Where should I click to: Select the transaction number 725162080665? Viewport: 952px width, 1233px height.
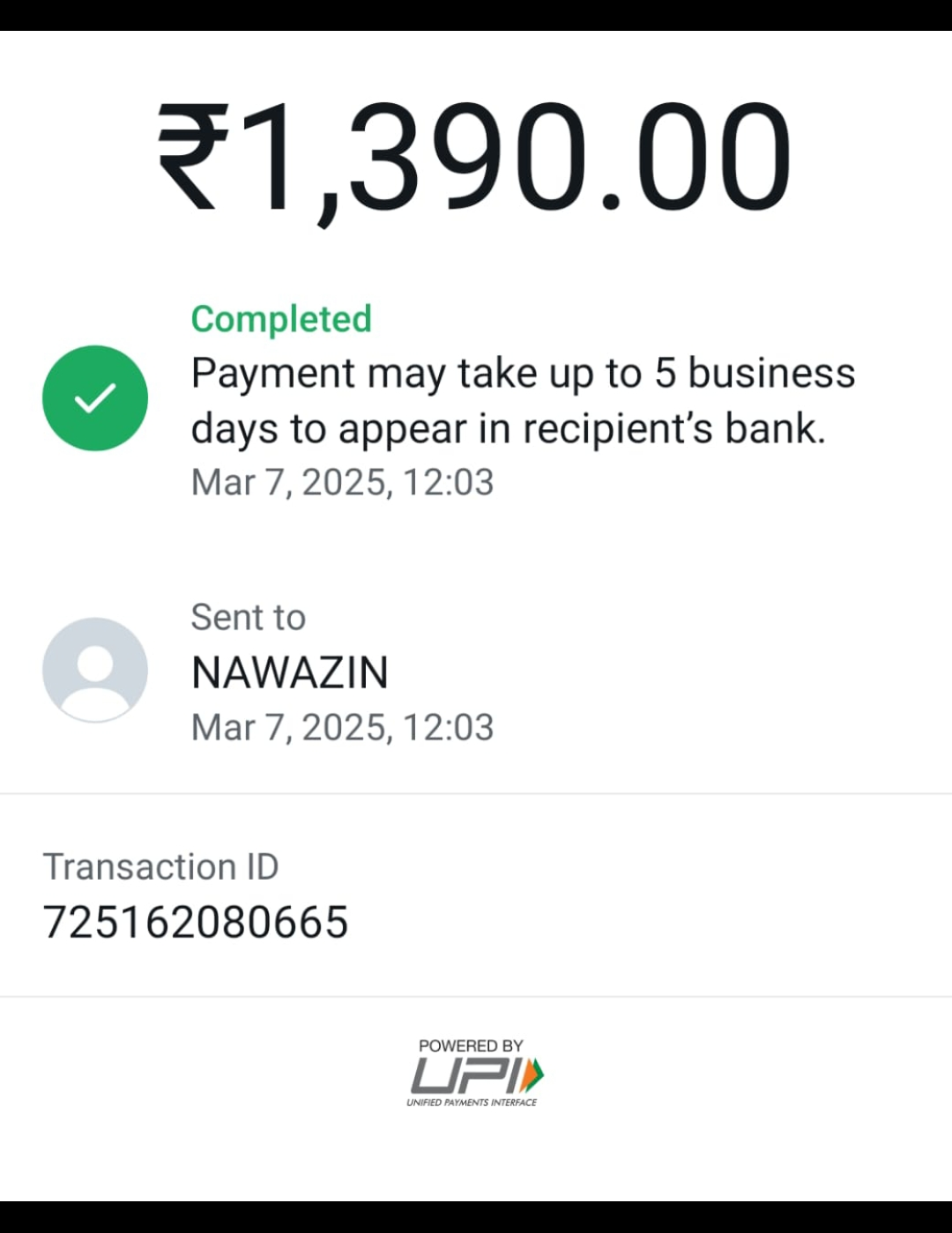tap(196, 923)
